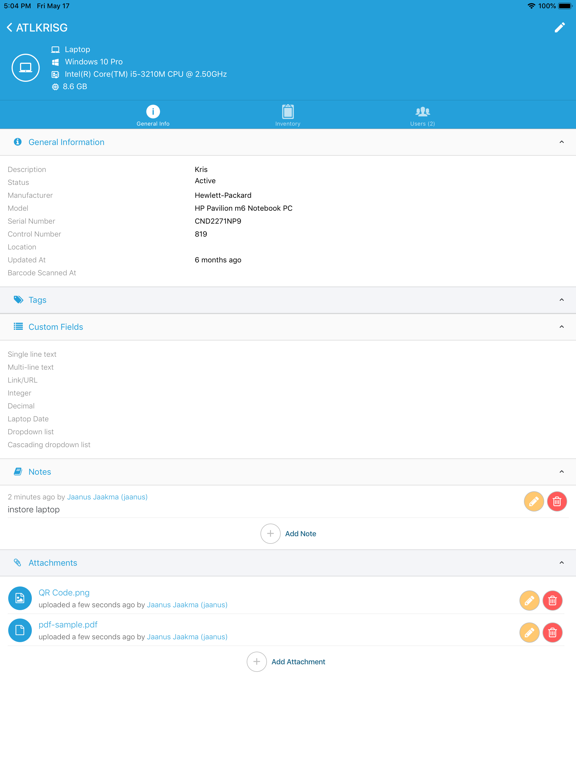Delete the QR Code.png attachment
This screenshot has height=768, width=576.
point(552,601)
